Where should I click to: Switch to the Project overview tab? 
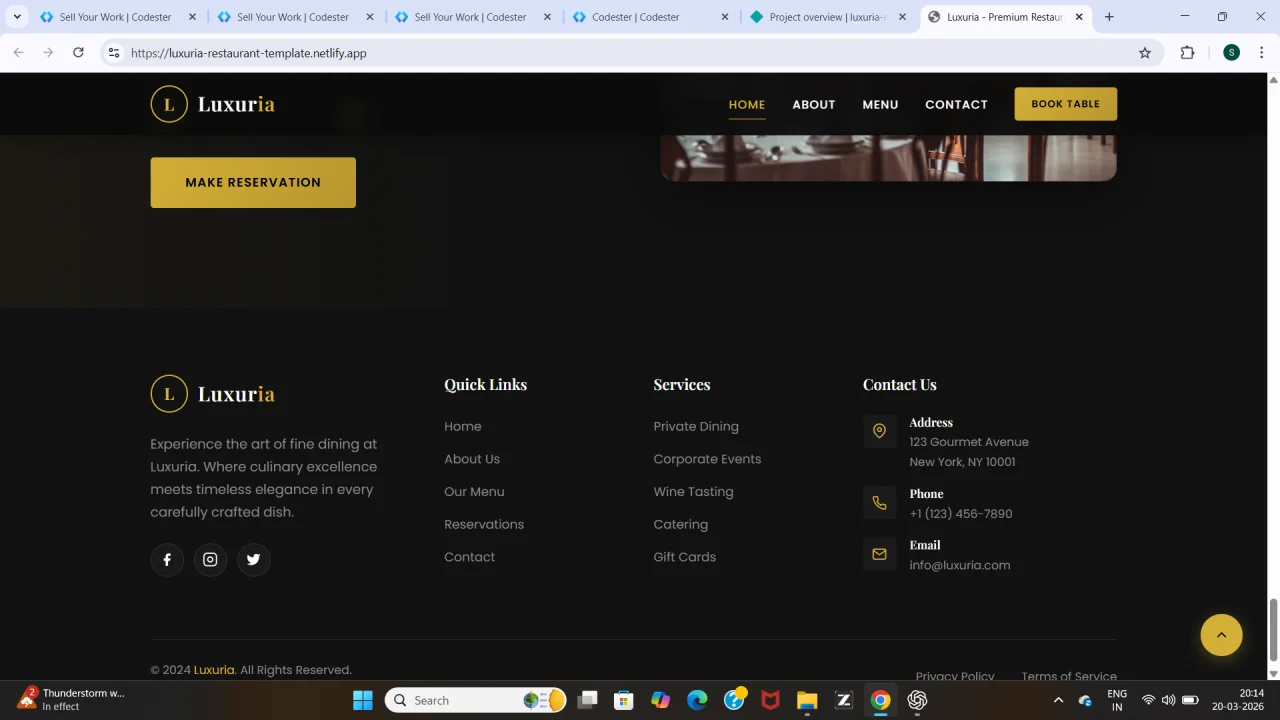tap(830, 17)
